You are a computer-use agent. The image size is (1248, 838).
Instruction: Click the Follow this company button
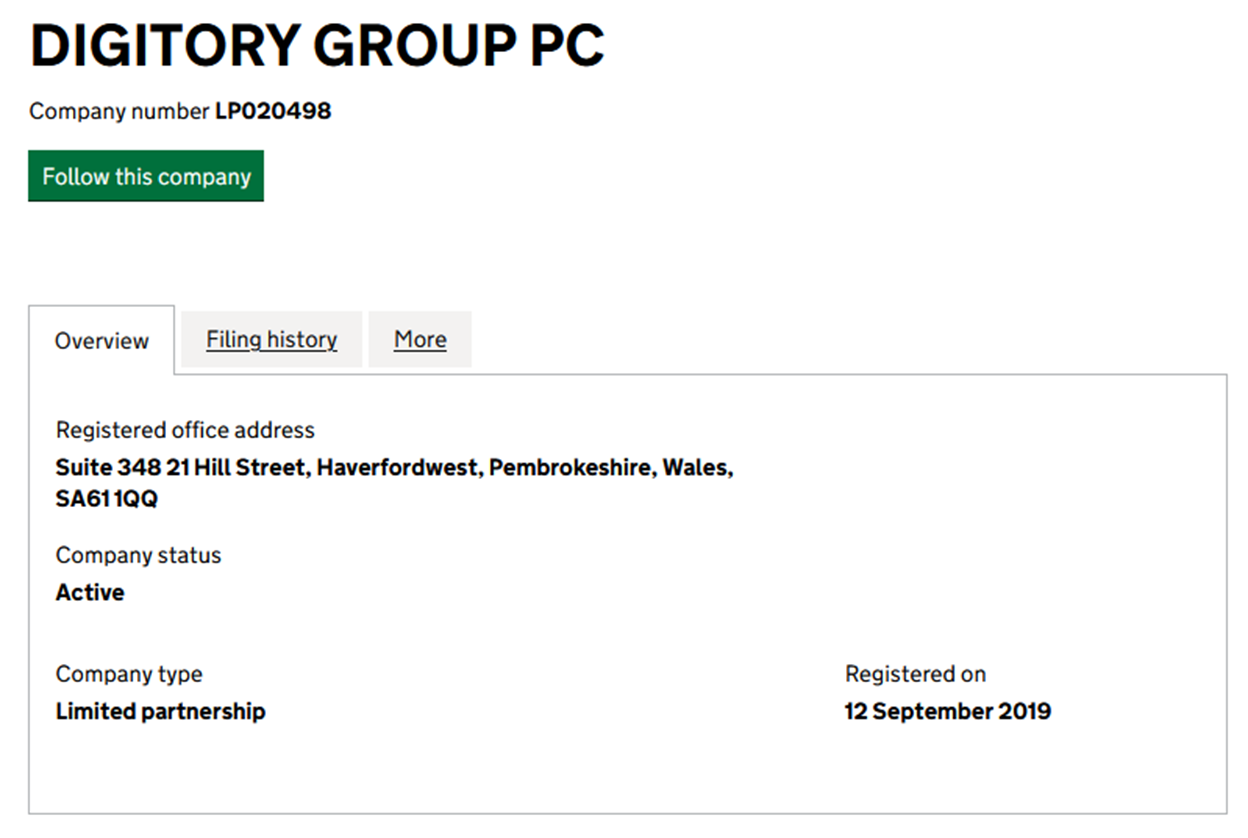tap(146, 177)
